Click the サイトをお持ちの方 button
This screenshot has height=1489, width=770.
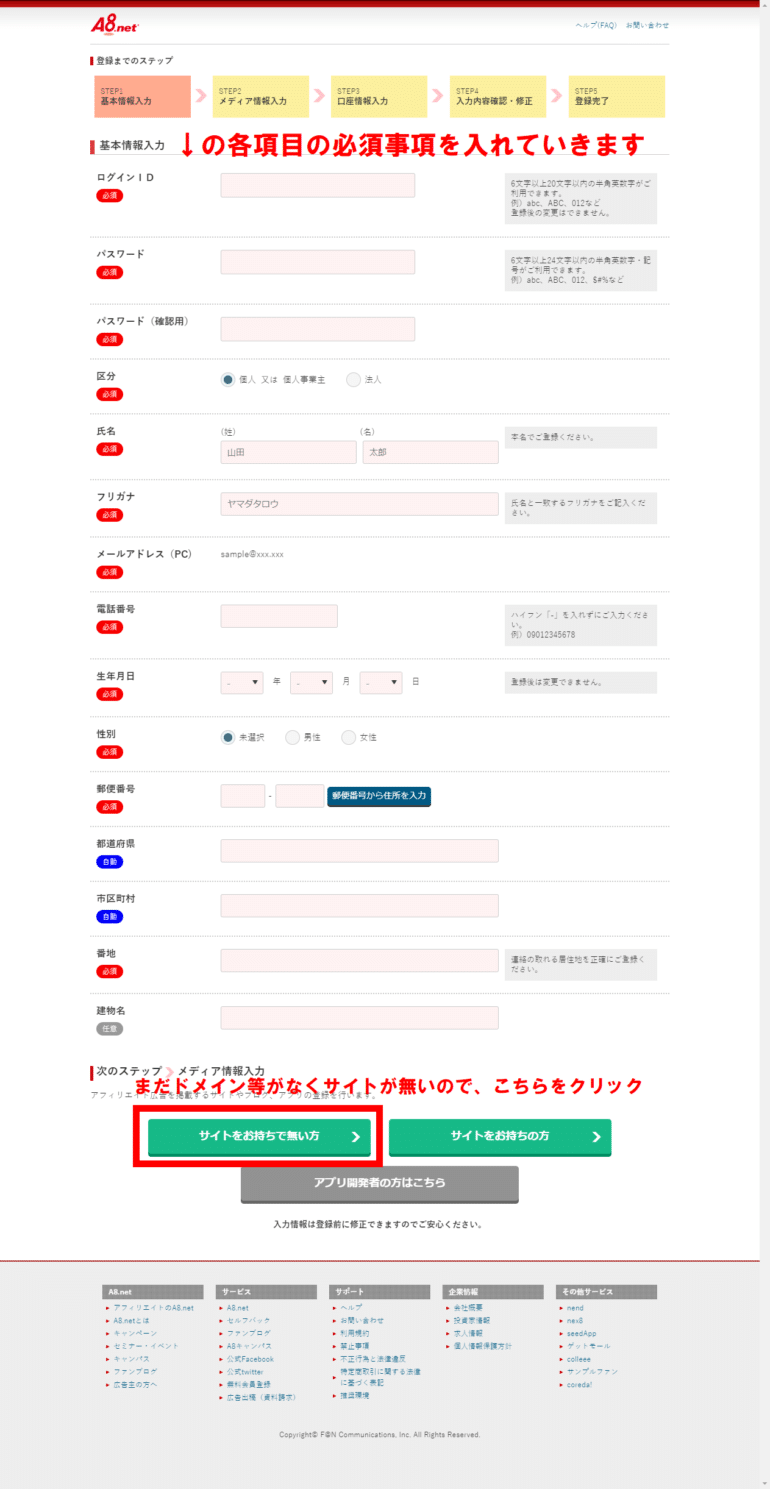499,1137
